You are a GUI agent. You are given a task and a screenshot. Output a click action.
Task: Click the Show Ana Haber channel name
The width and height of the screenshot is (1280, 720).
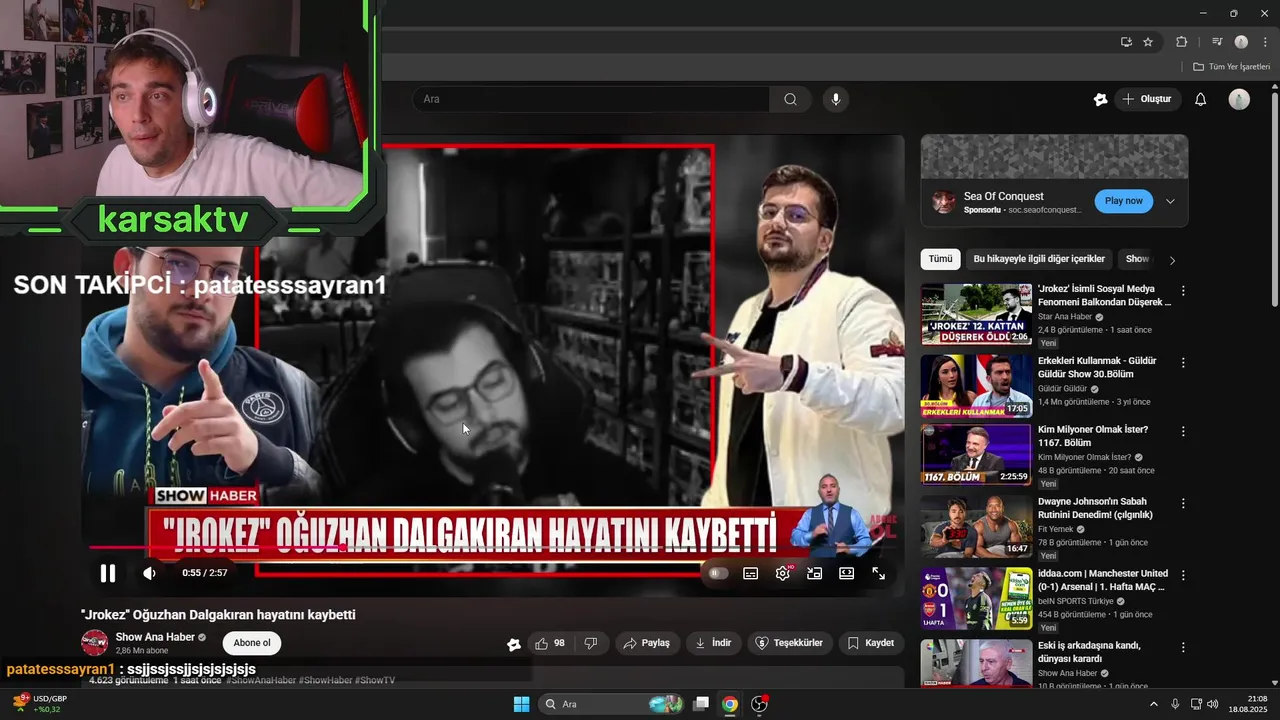tap(155, 637)
